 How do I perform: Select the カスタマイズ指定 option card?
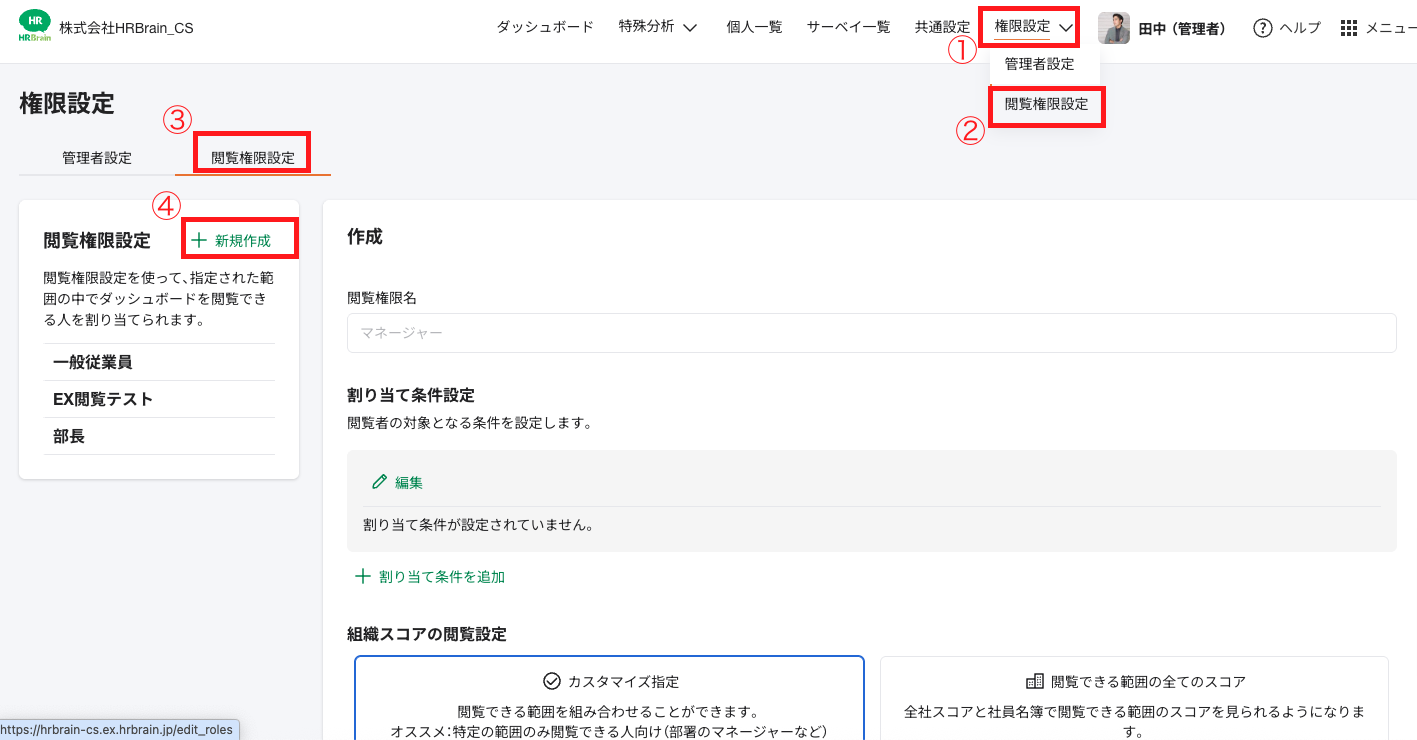pos(609,700)
